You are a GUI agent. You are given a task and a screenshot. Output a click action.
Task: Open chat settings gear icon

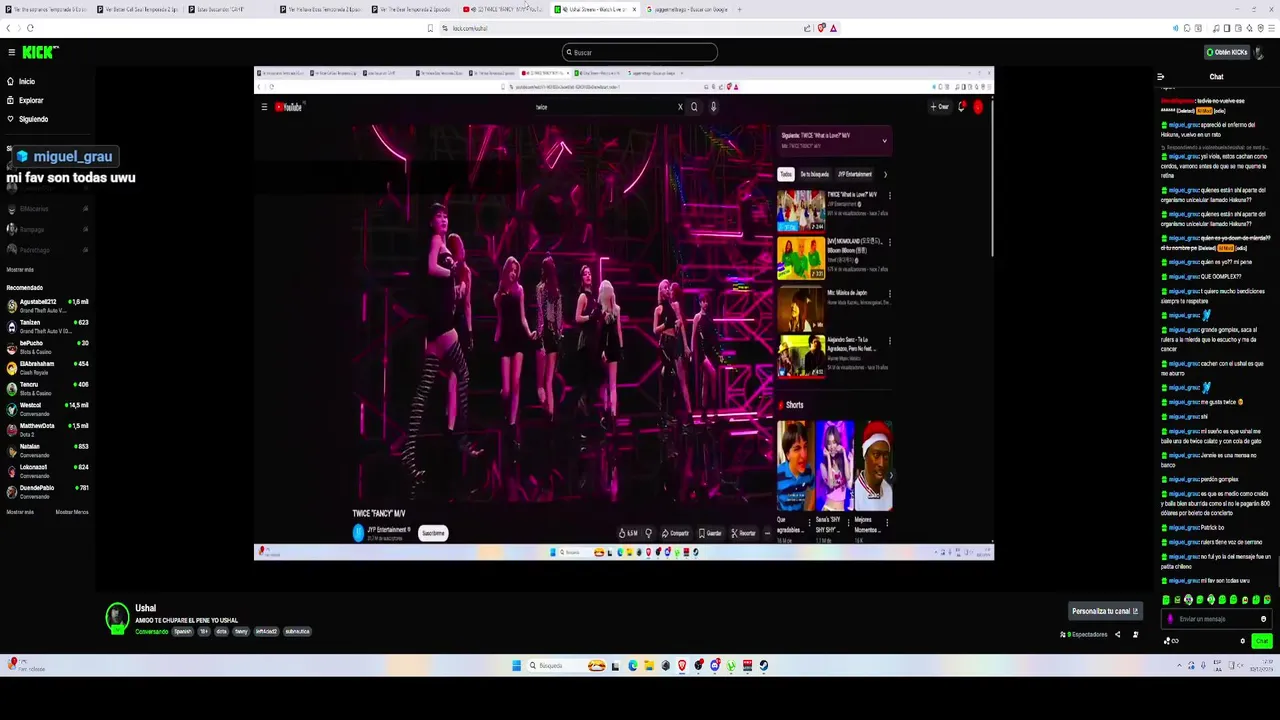(x=1243, y=641)
